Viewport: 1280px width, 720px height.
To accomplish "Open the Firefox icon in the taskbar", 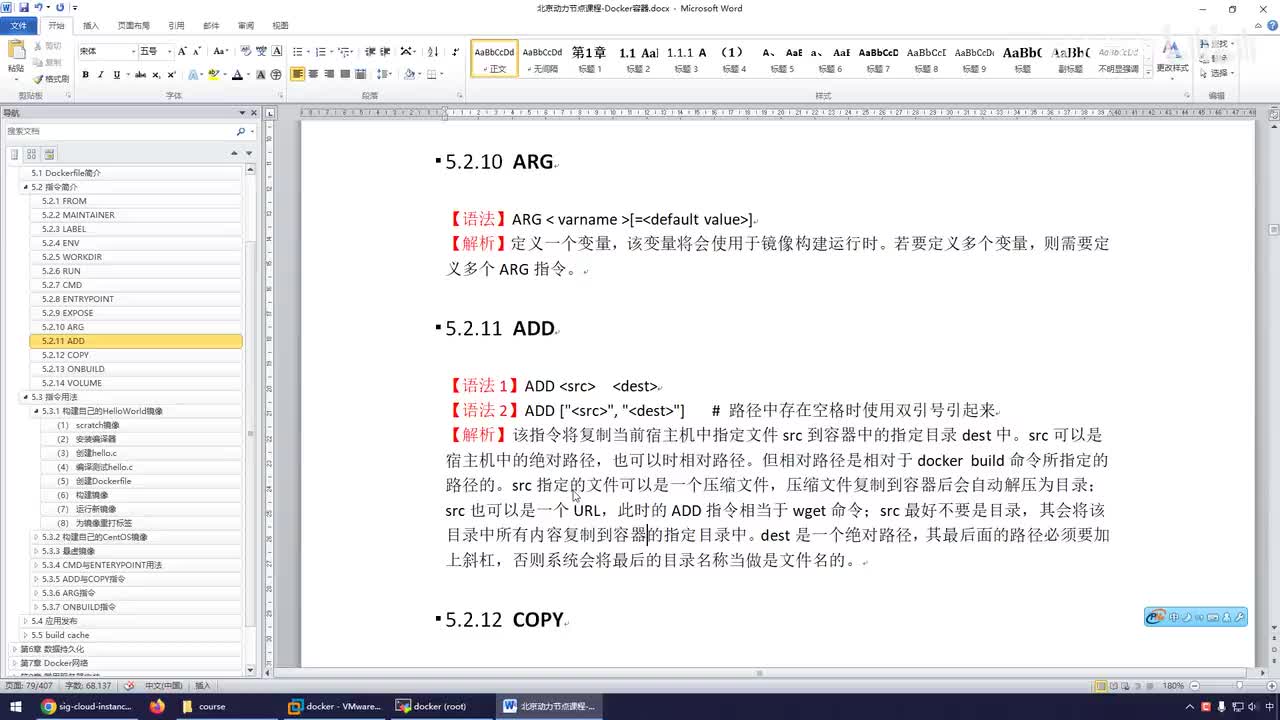I will [x=157, y=706].
